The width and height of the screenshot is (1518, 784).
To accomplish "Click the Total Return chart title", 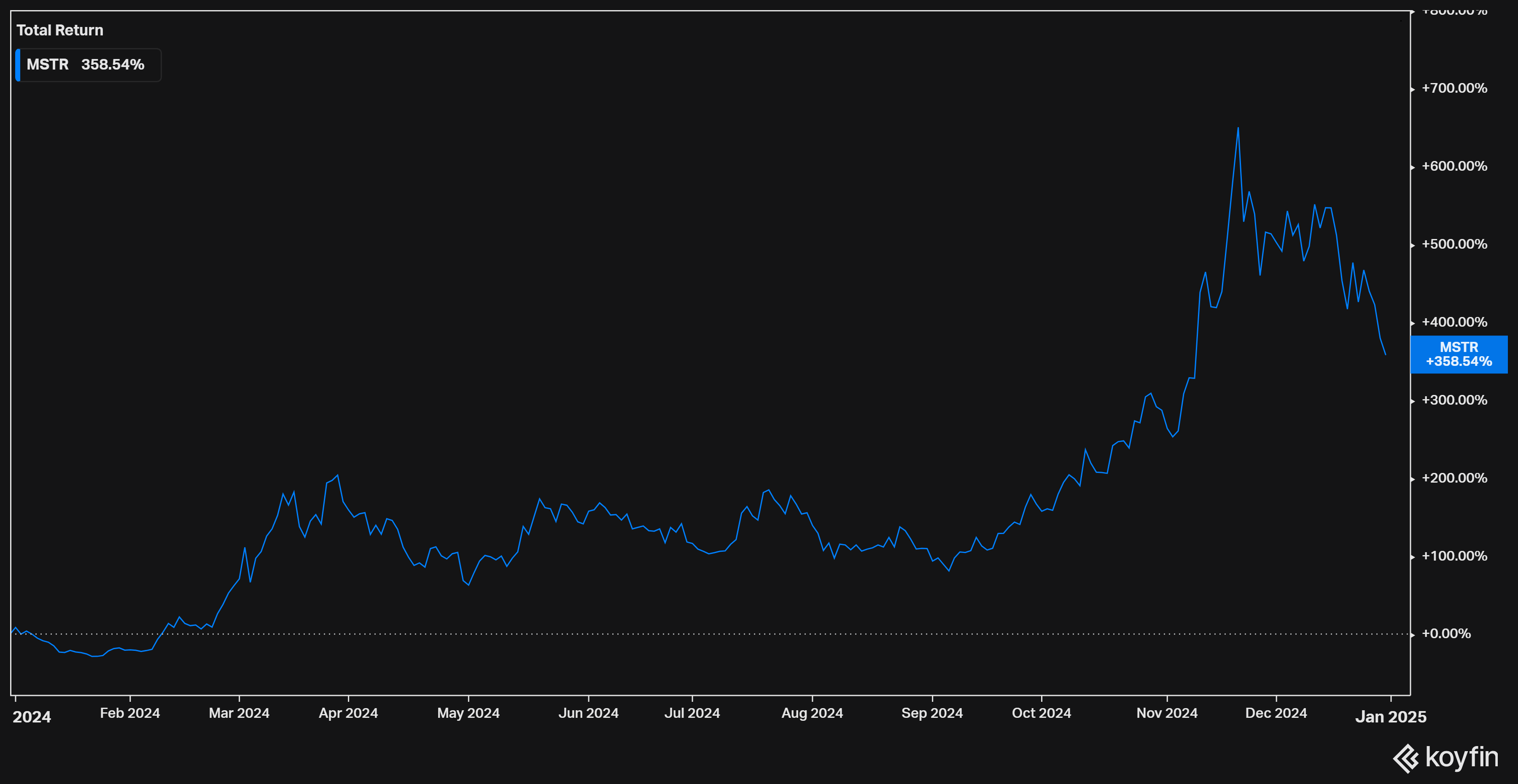I will click(59, 30).
